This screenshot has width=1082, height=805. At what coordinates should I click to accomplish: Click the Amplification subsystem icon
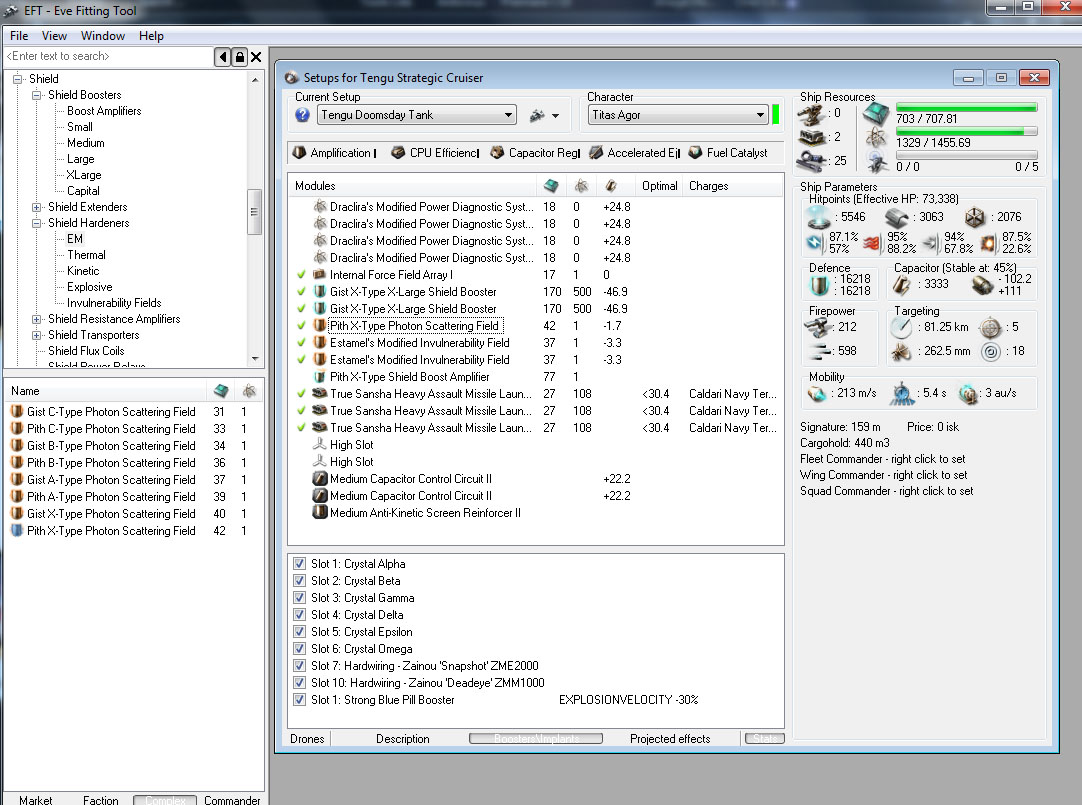click(x=299, y=153)
